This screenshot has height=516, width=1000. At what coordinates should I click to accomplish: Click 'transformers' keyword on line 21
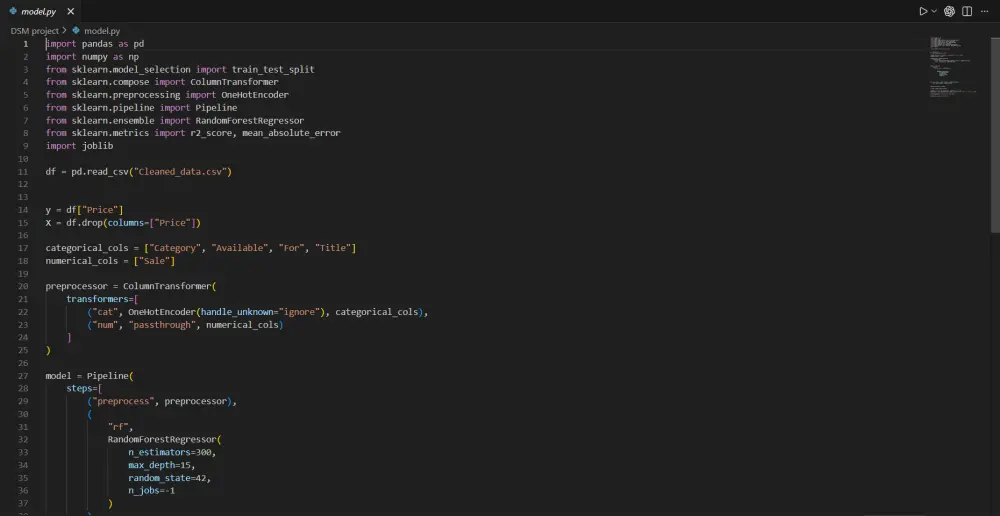(97, 299)
